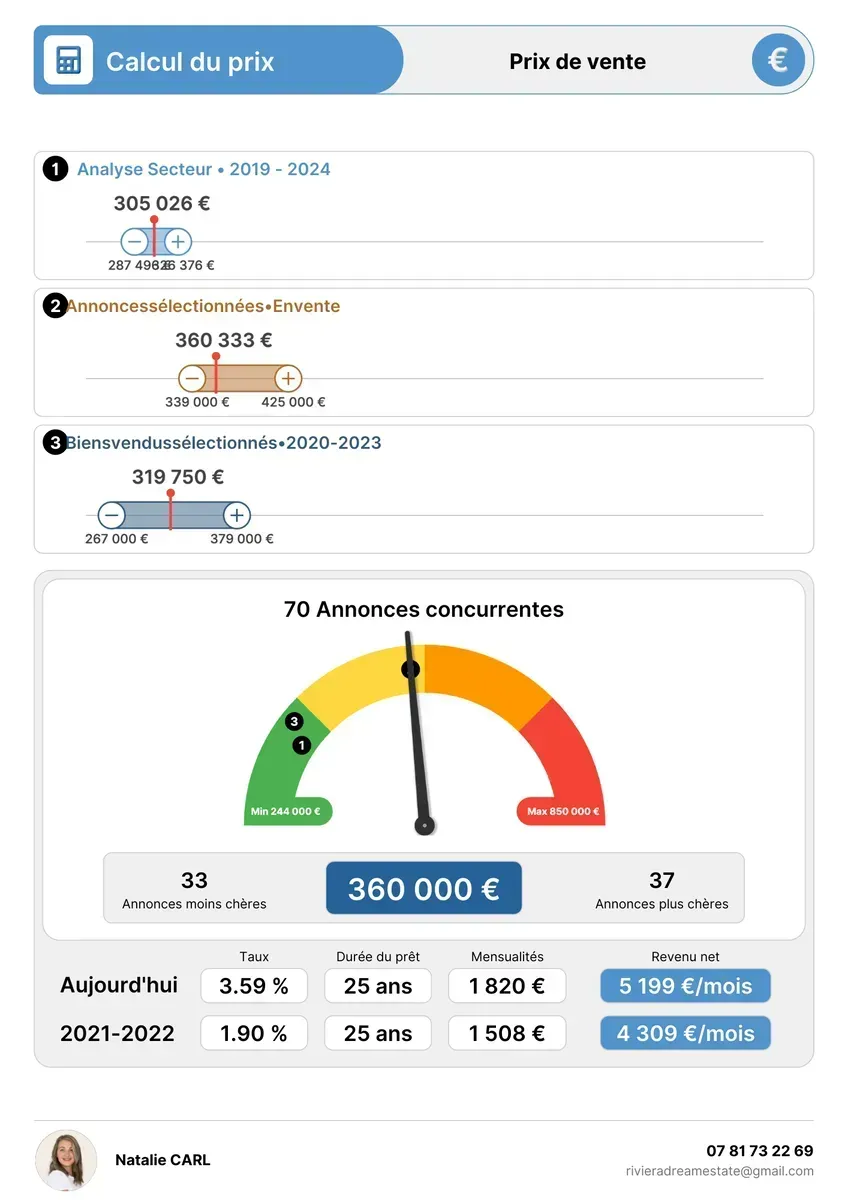The width and height of the screenshot is (848, 1200).
Task: Click the 2021-2022 taux field 1.90 %
Action: 254,1033
